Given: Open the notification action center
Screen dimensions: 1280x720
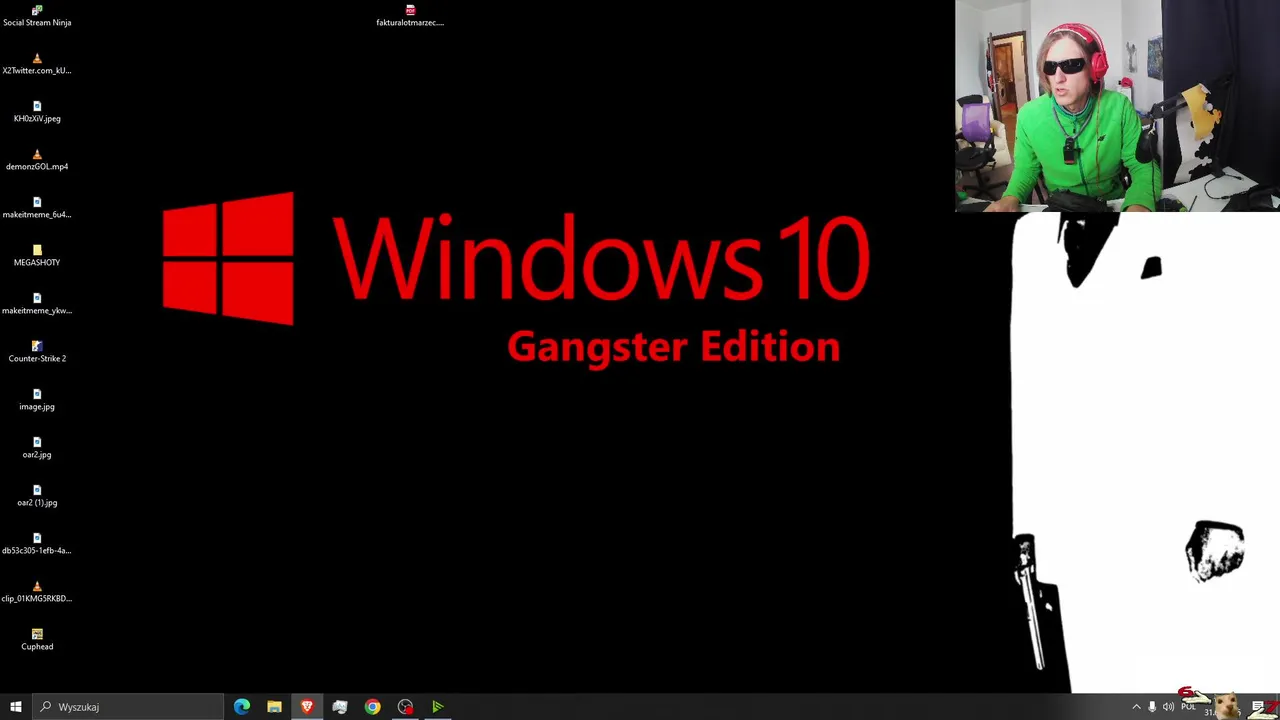Looking at the screenshot, I should pyautogui.click(x=1258, y=707).
